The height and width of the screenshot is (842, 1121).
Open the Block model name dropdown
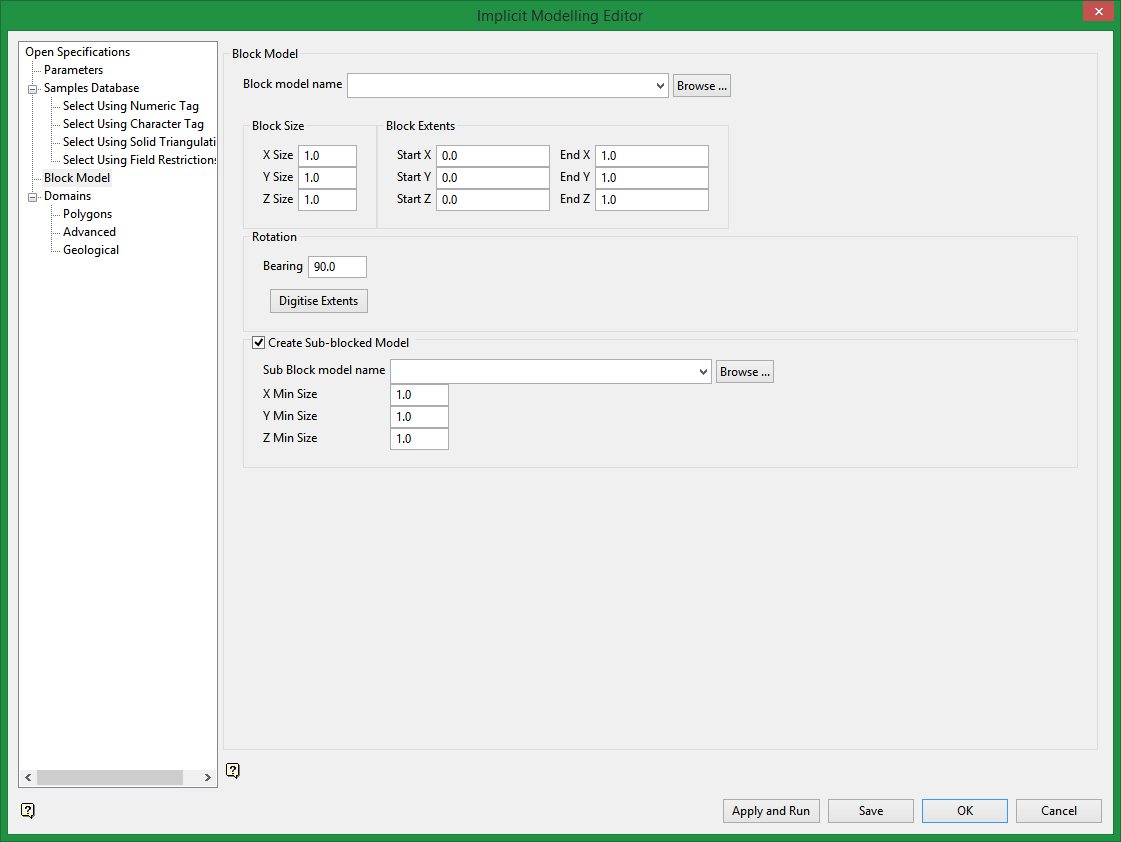pos(660,85)
